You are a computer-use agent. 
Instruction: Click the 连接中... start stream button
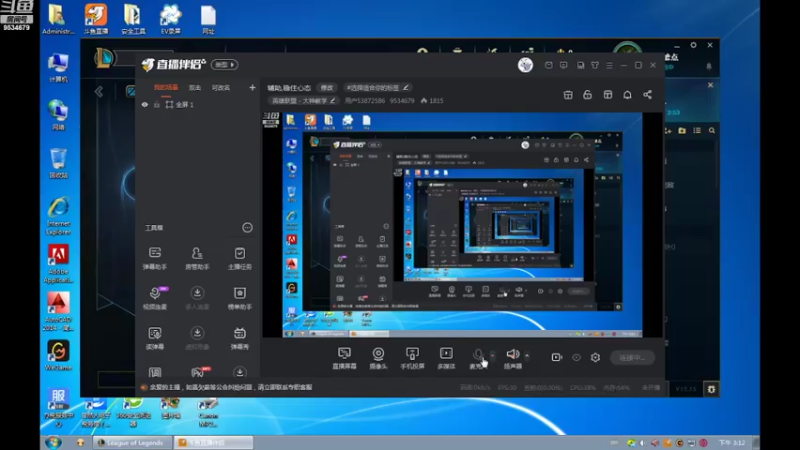pyautogui.click(x=632, y=358)
